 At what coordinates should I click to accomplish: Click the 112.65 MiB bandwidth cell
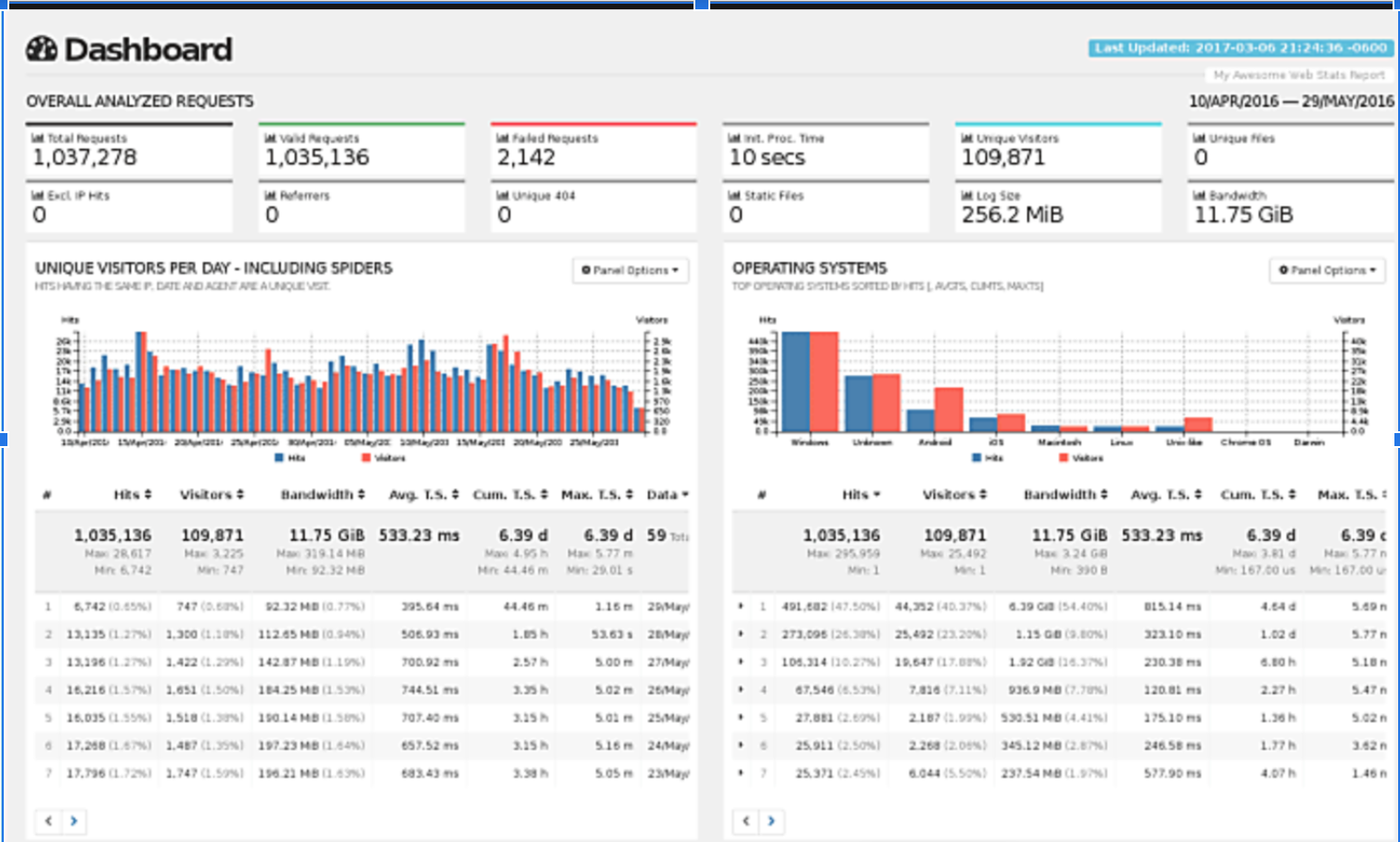(311, 634)
